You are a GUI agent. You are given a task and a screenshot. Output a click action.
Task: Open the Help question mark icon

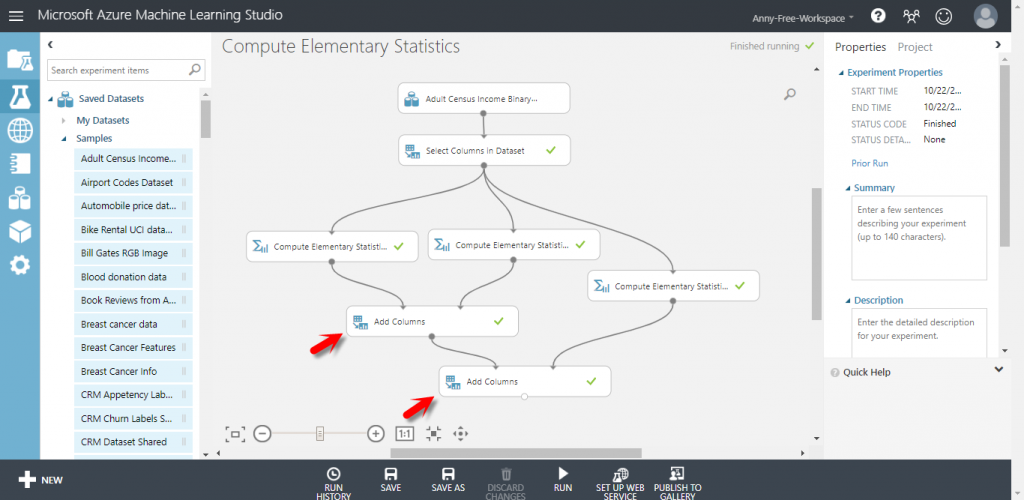(x=878, y=16)
